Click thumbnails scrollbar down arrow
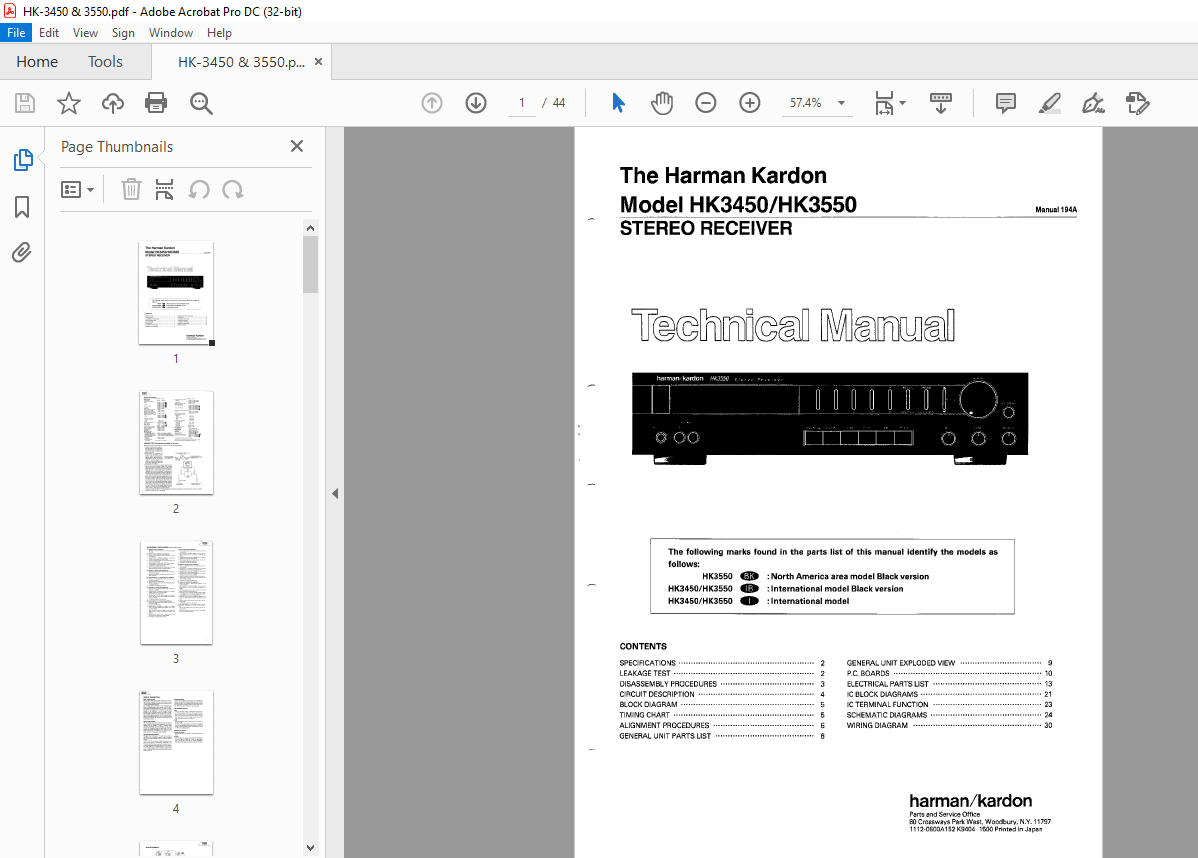Image resolution: width=1198 pixels, height=858 pixels. (310, 847)
